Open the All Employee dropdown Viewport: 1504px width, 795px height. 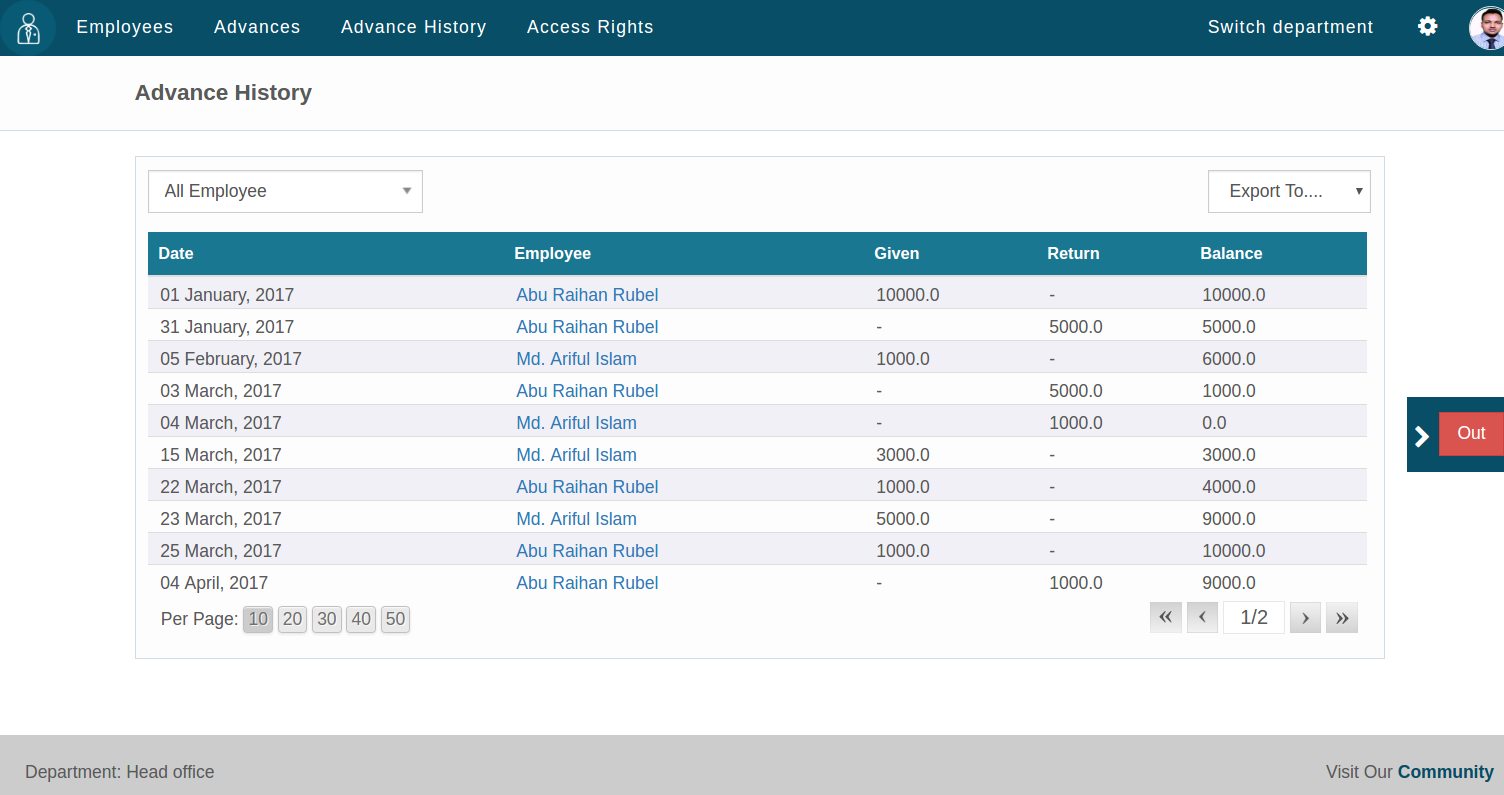click(x=285, y=191)
